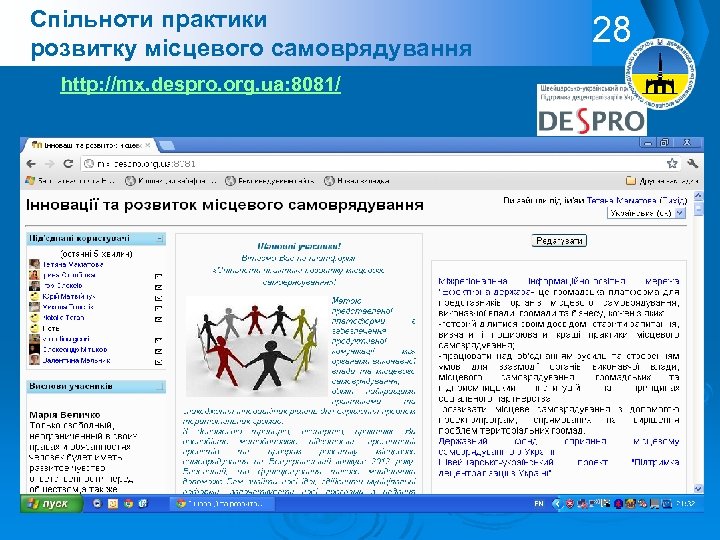This screenshot has width=720, height=540.
Task: Go back with browser back arrow
Action: click(31, 163)
